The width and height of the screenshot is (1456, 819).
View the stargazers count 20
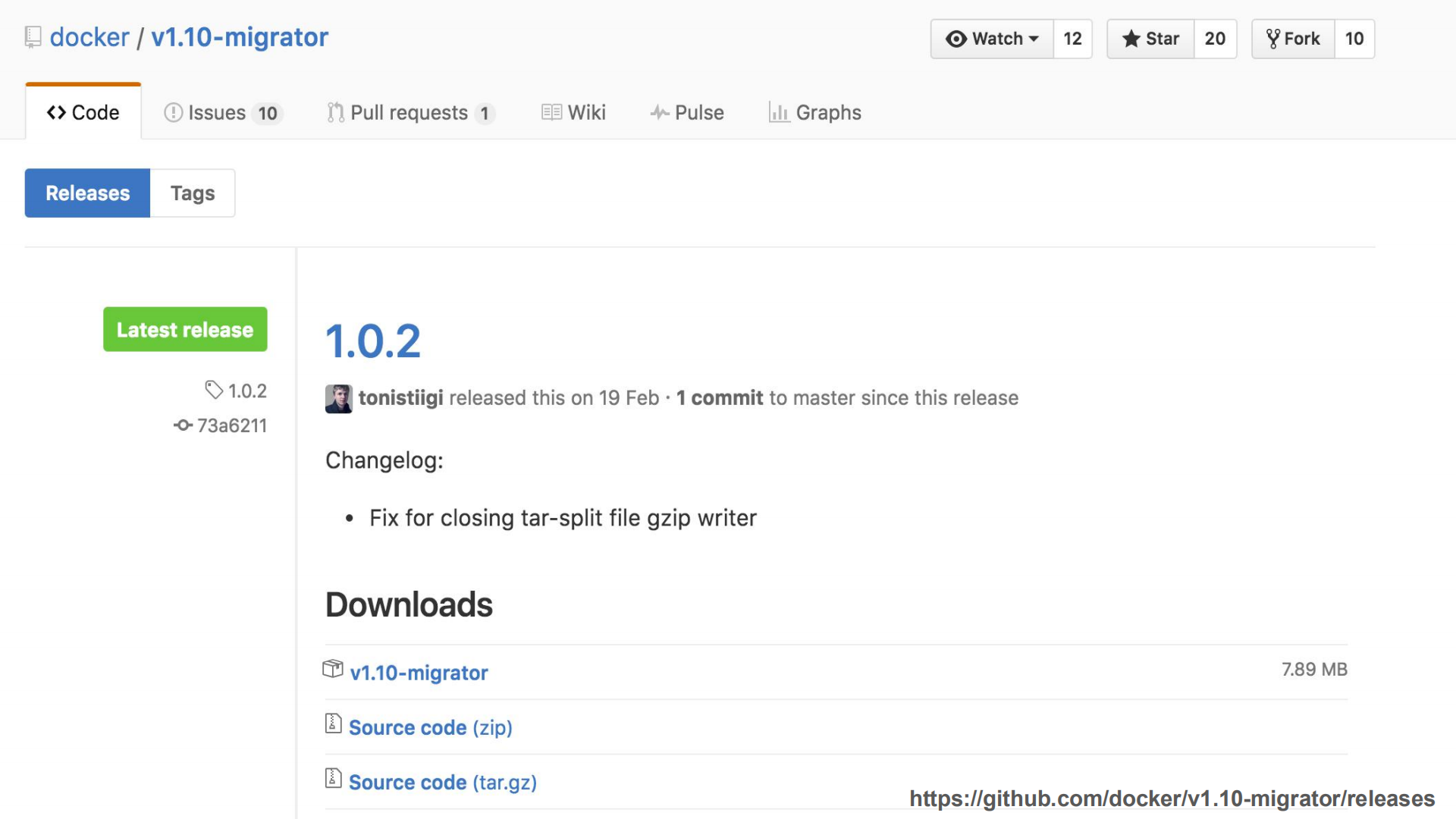tap(1215, 39)
